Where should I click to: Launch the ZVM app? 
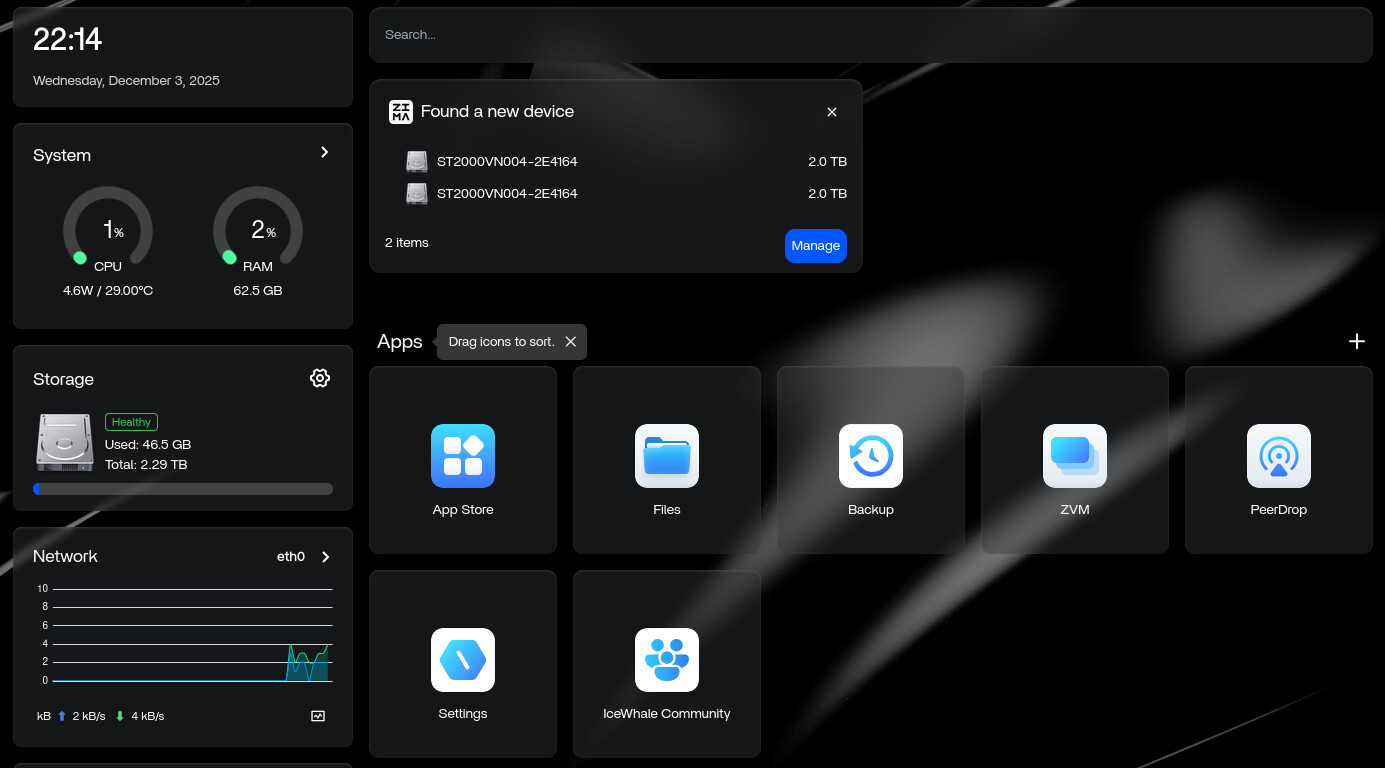coord(1075,456)
